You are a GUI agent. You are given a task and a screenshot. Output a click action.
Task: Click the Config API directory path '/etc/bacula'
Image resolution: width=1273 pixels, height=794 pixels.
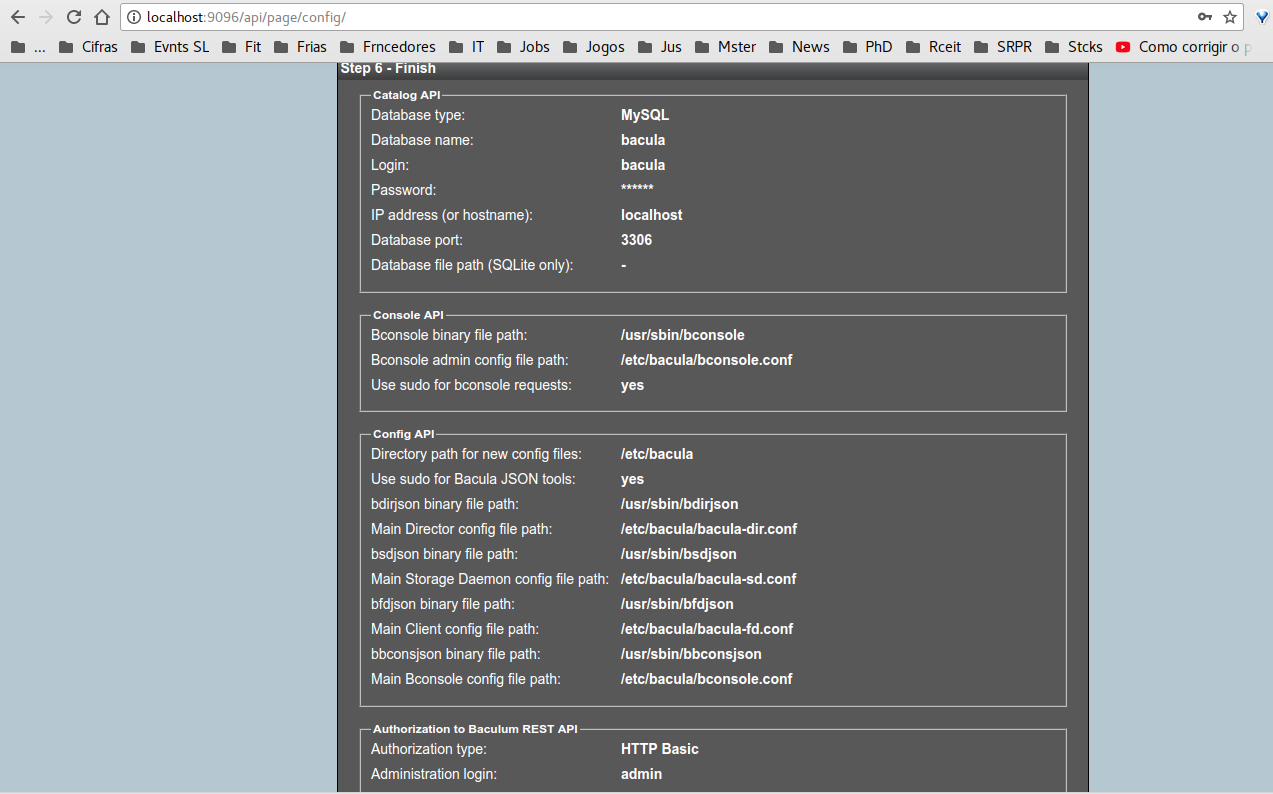(x=657, y=454)
